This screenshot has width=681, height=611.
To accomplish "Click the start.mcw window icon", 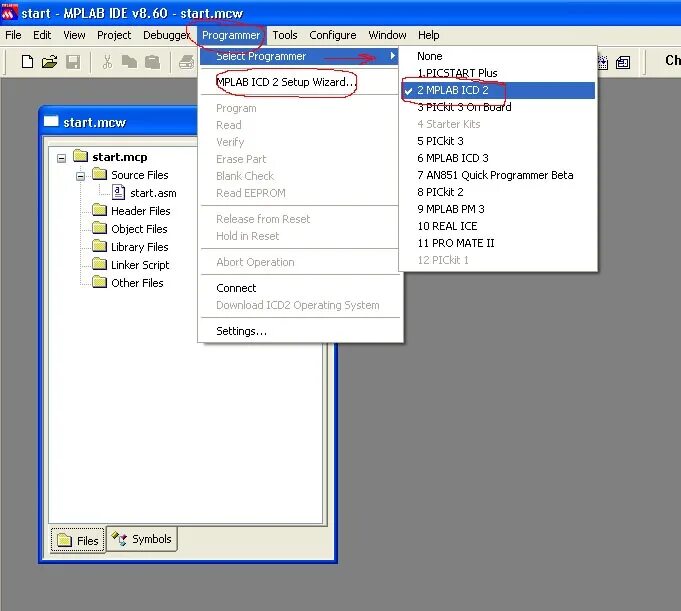I will click(51, 121).
